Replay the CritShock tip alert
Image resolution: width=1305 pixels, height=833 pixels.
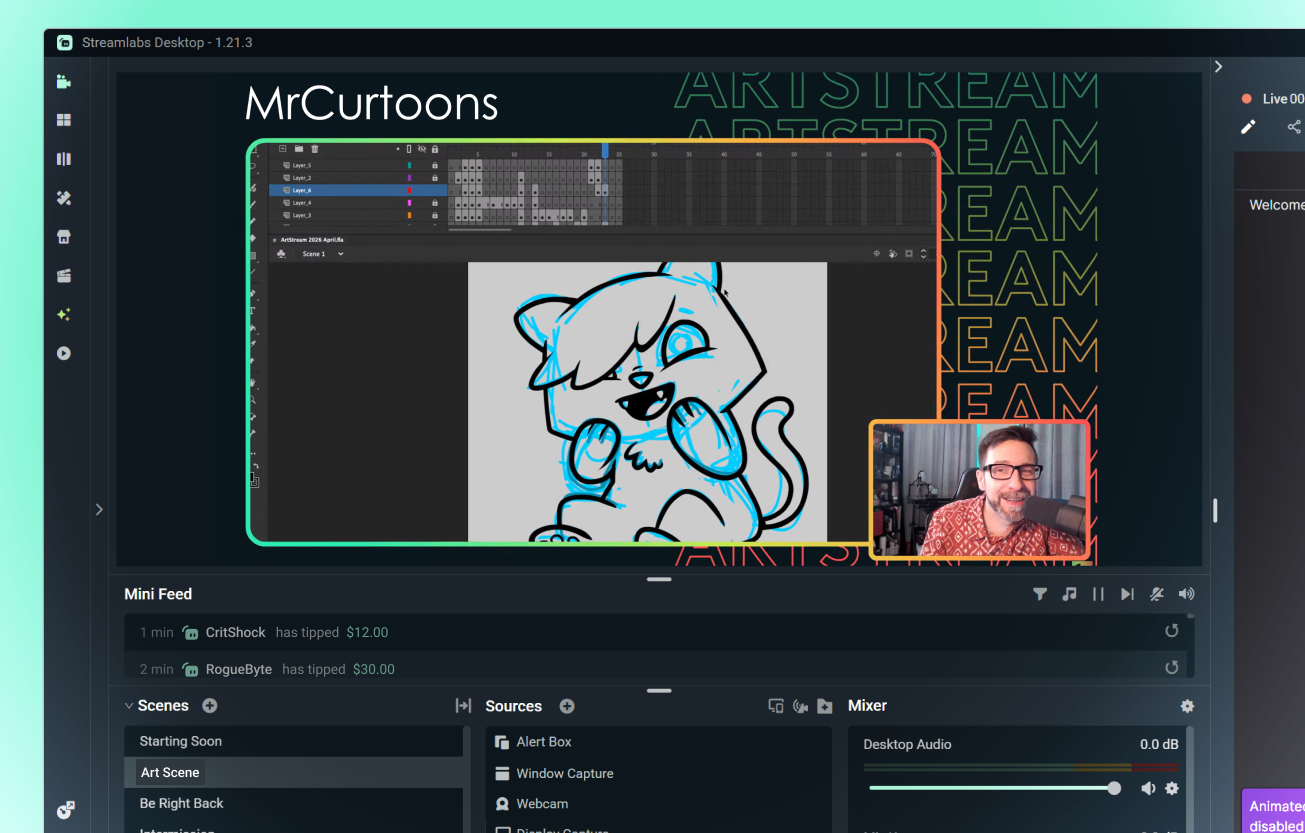click(x=1172, y=631)
